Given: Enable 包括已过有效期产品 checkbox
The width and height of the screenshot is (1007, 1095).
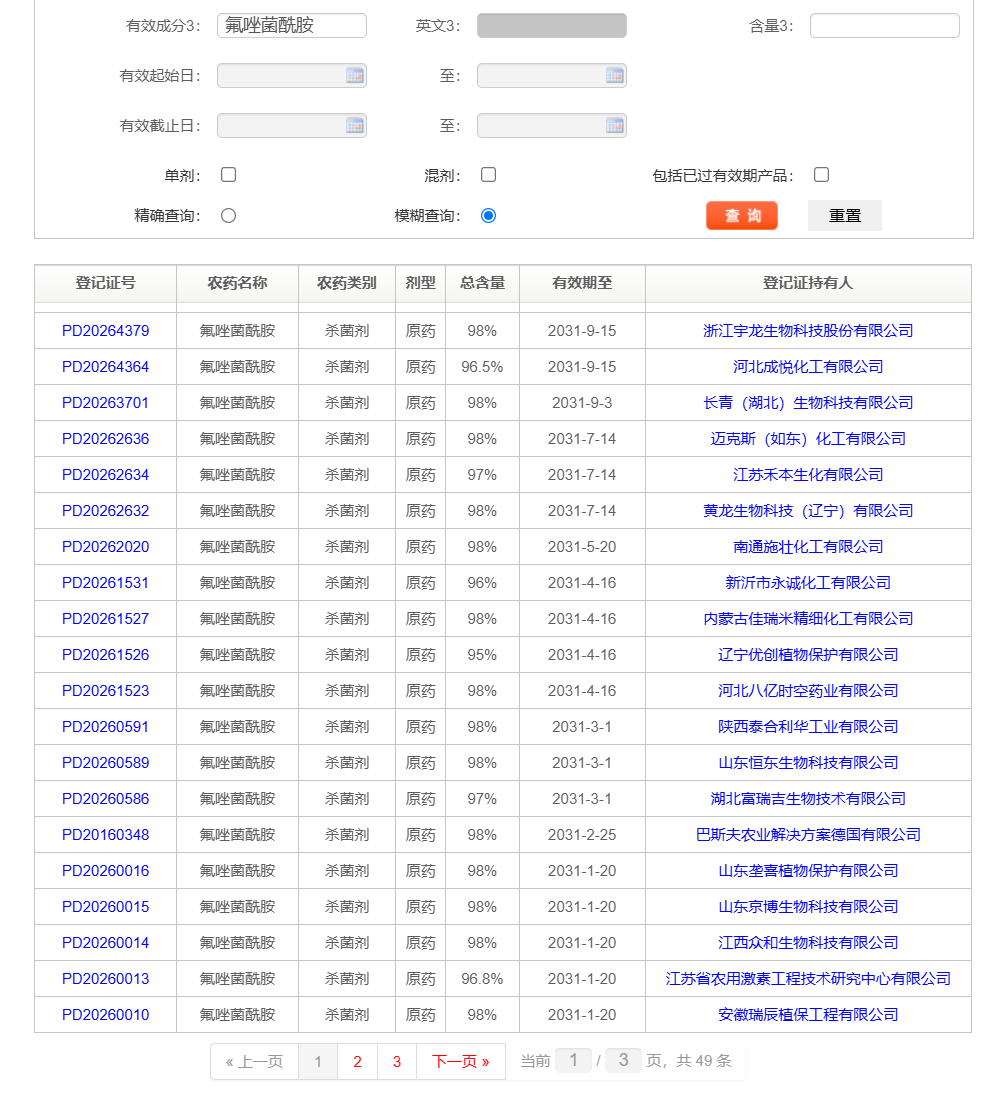Looking at the screenshot, I should pyautogui.click(x=821, y=175).
